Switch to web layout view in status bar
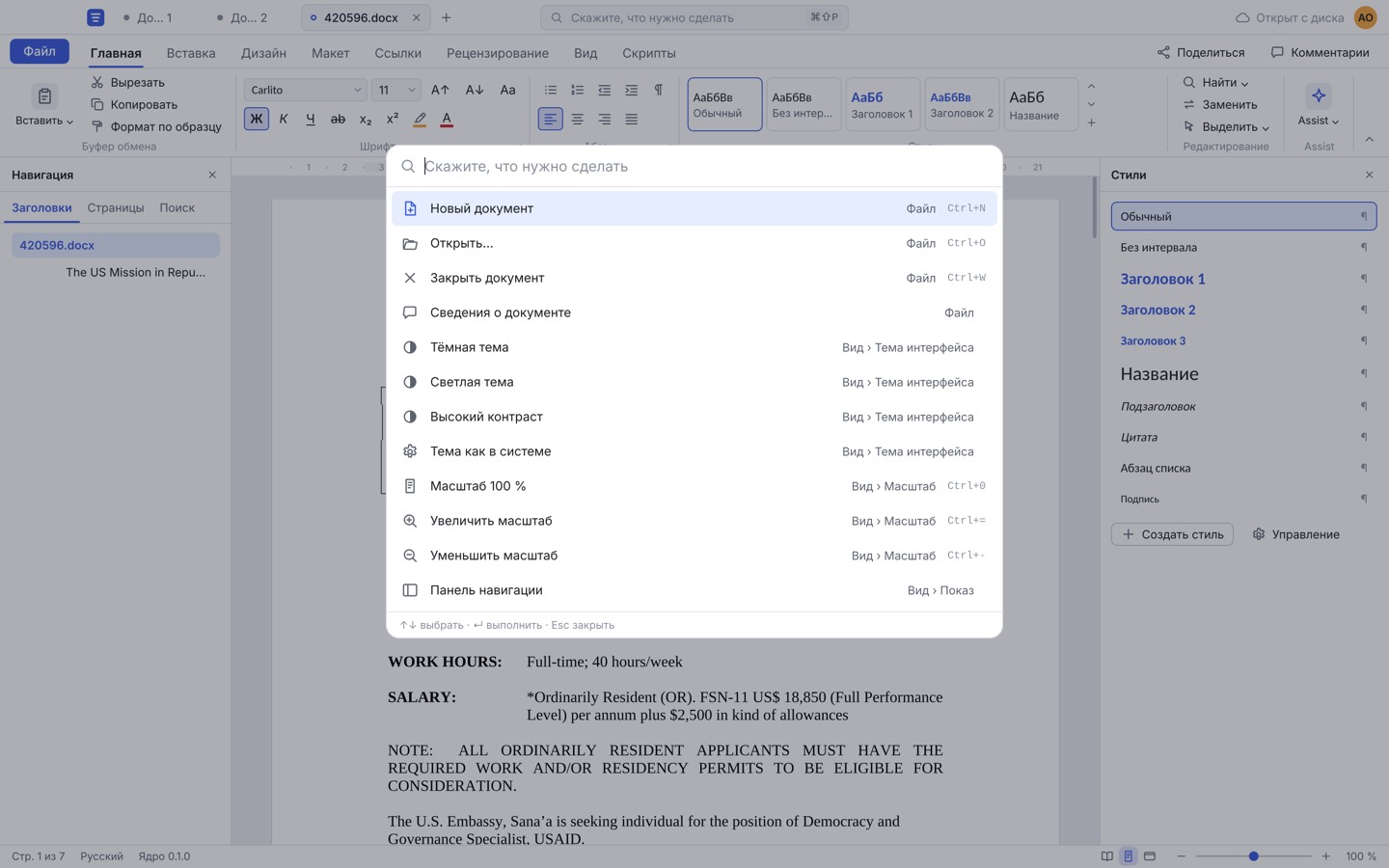The image size is (1389, 868). [x=1149, y=856]
